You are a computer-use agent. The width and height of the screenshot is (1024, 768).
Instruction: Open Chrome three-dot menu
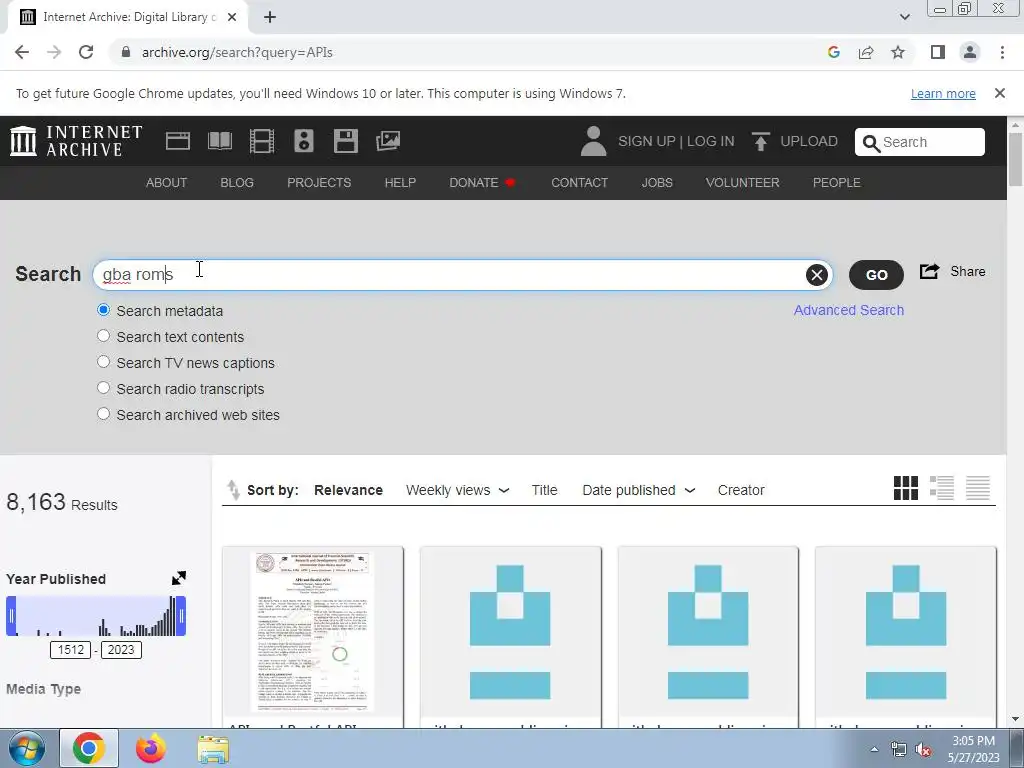[x=1002, y=52]
